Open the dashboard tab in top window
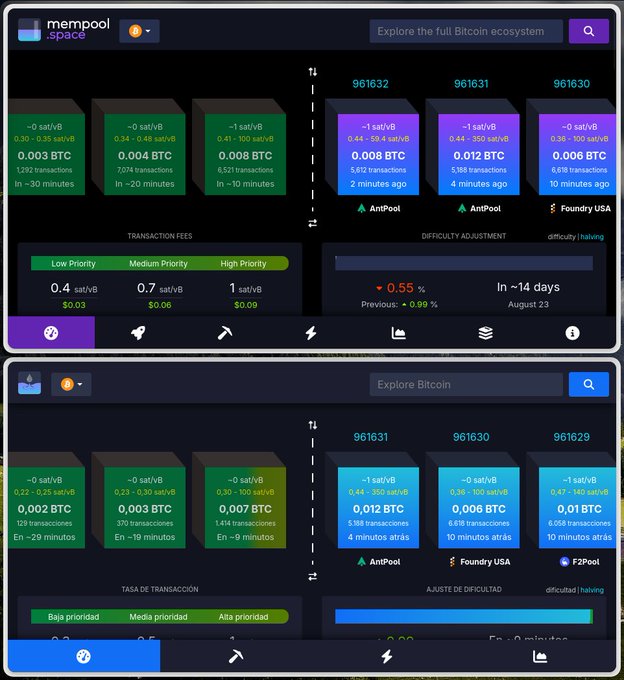Image resolution: width=624 pixels, height=680 pixels. click(x=51, y=333)
